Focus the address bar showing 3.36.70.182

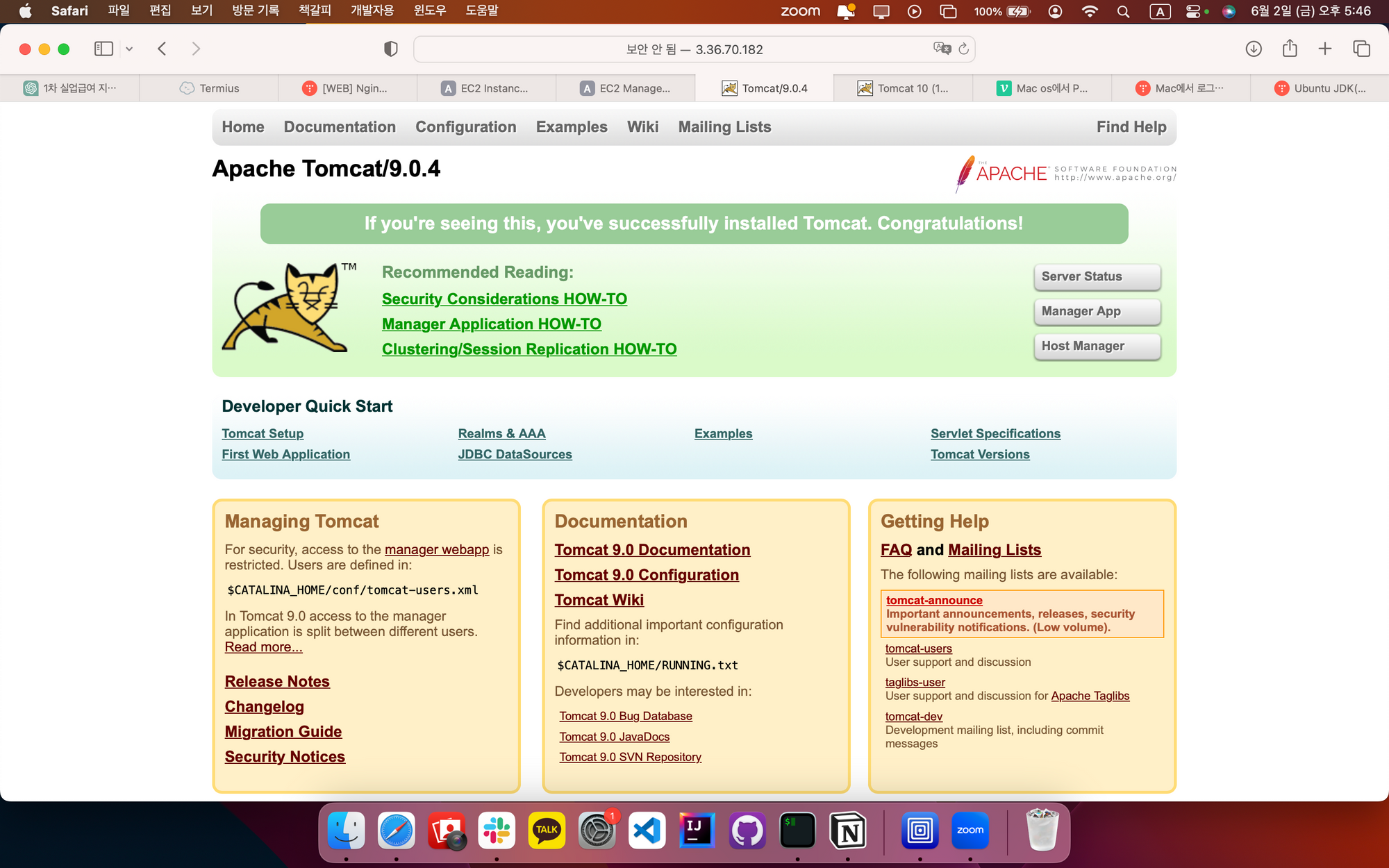point(694,49)
